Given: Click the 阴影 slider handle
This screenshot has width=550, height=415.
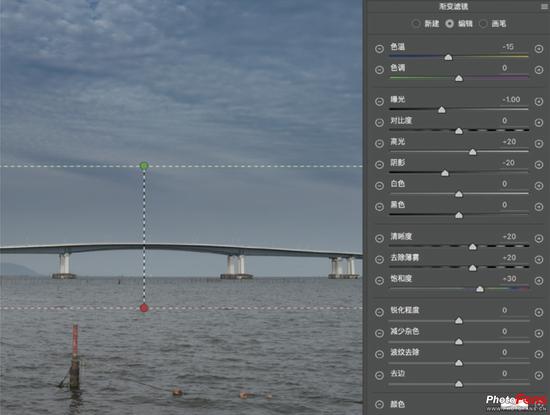Looking at the screenshot, I should click(x=445, y=173).
